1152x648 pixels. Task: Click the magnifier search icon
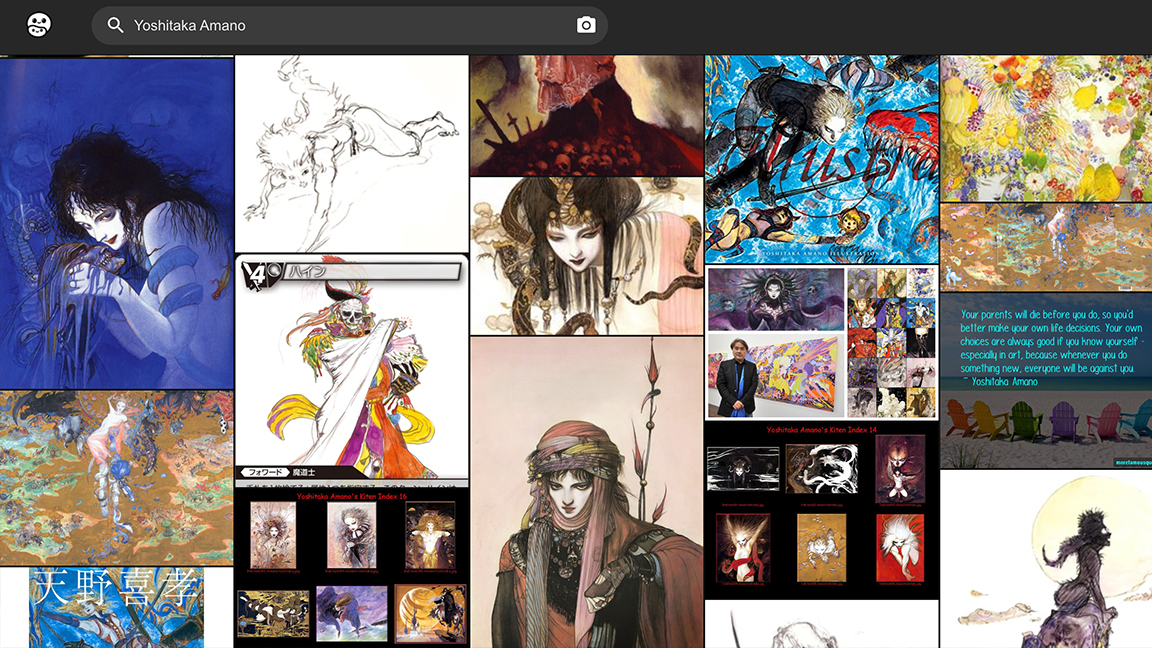[115, 25]
